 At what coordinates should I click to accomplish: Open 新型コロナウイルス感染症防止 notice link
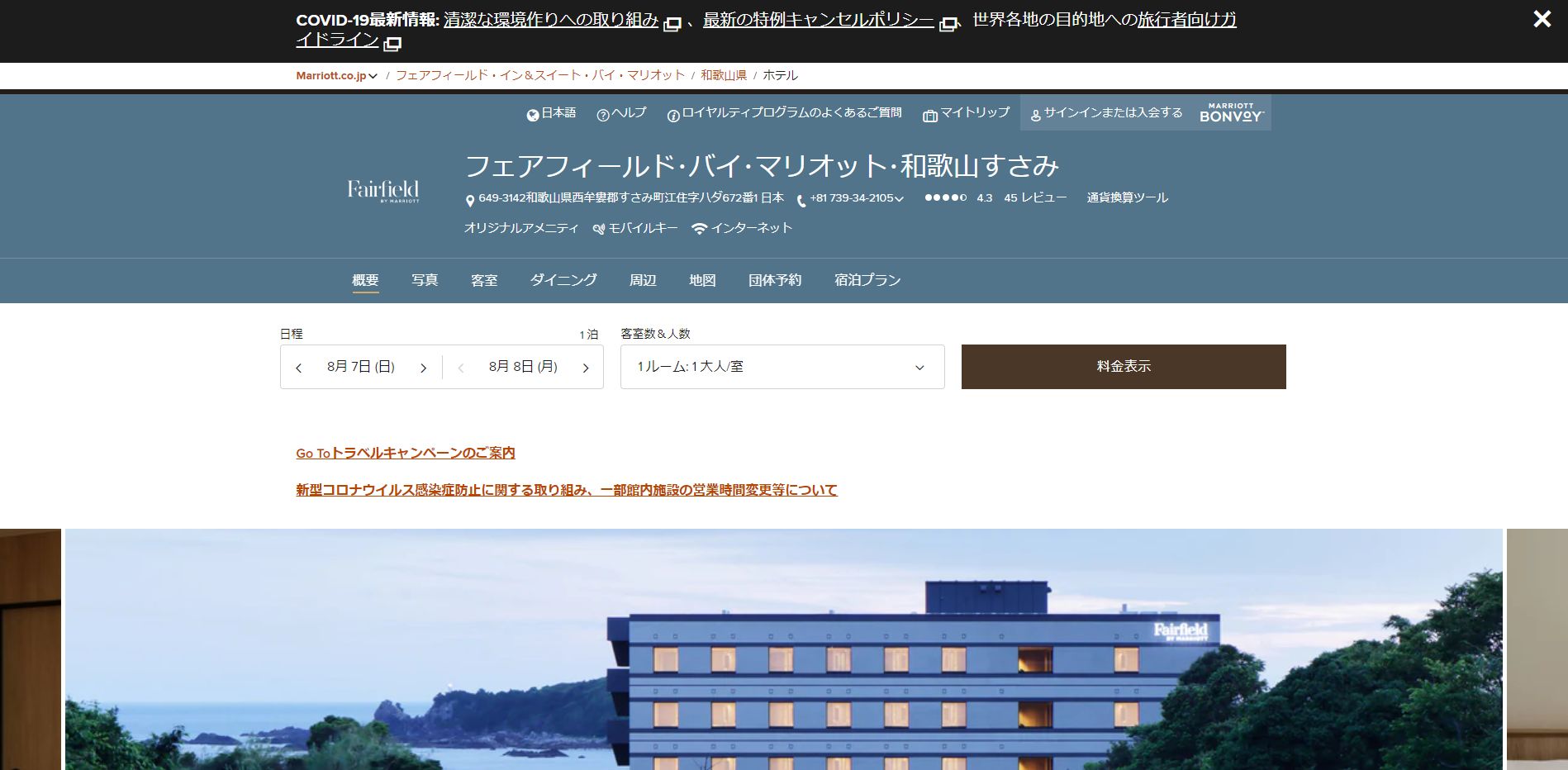click(567, 490)
